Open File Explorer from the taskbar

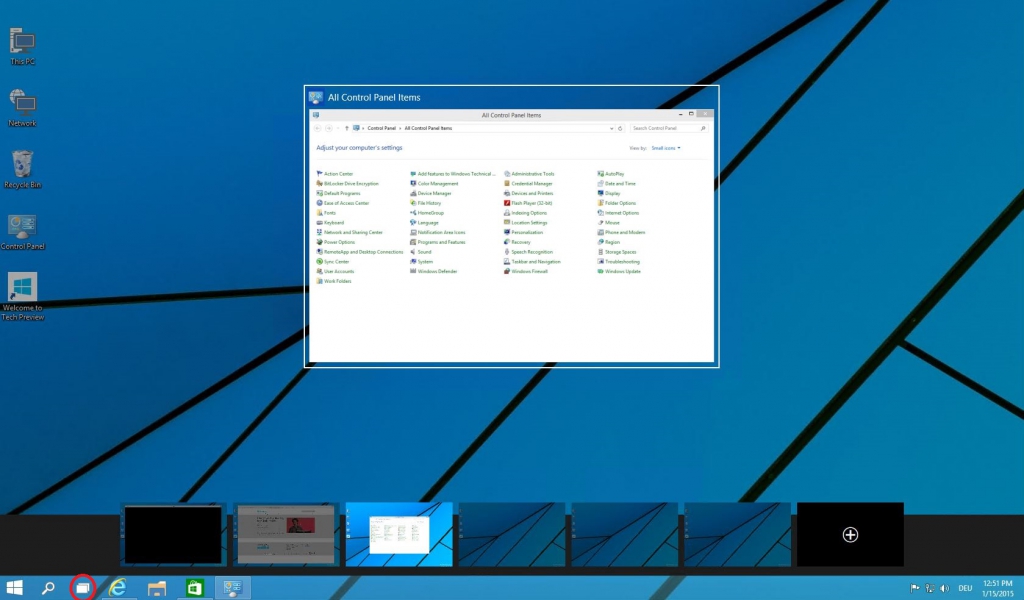(156, 588)
